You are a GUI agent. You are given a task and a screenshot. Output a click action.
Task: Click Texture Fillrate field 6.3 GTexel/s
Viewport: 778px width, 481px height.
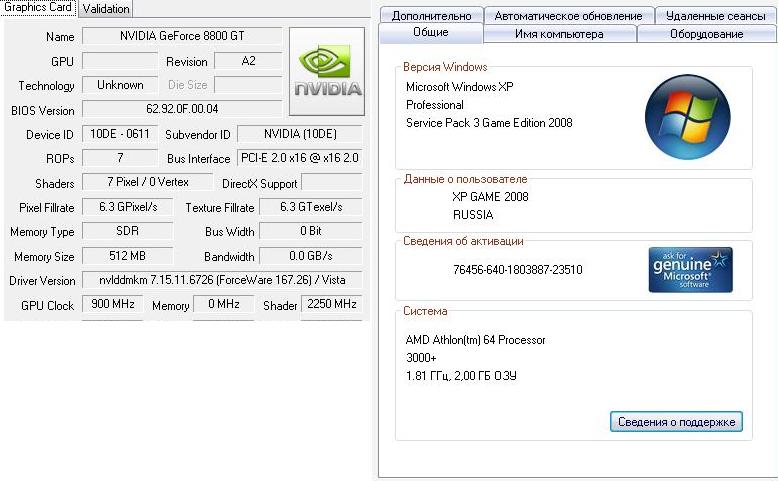(x=311, y=206)
